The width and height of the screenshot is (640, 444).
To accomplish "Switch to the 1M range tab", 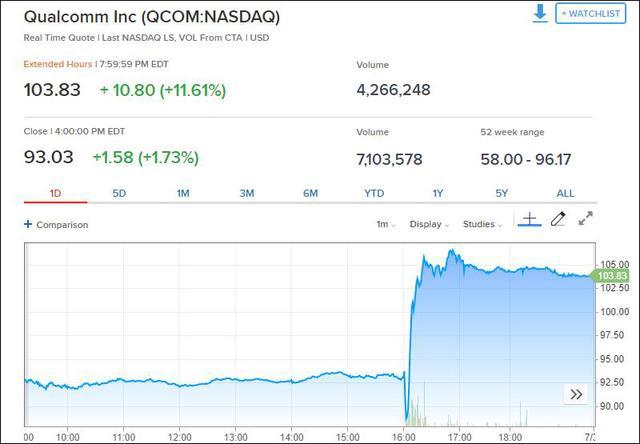I will pyautogui.click(x=183, y=193).
